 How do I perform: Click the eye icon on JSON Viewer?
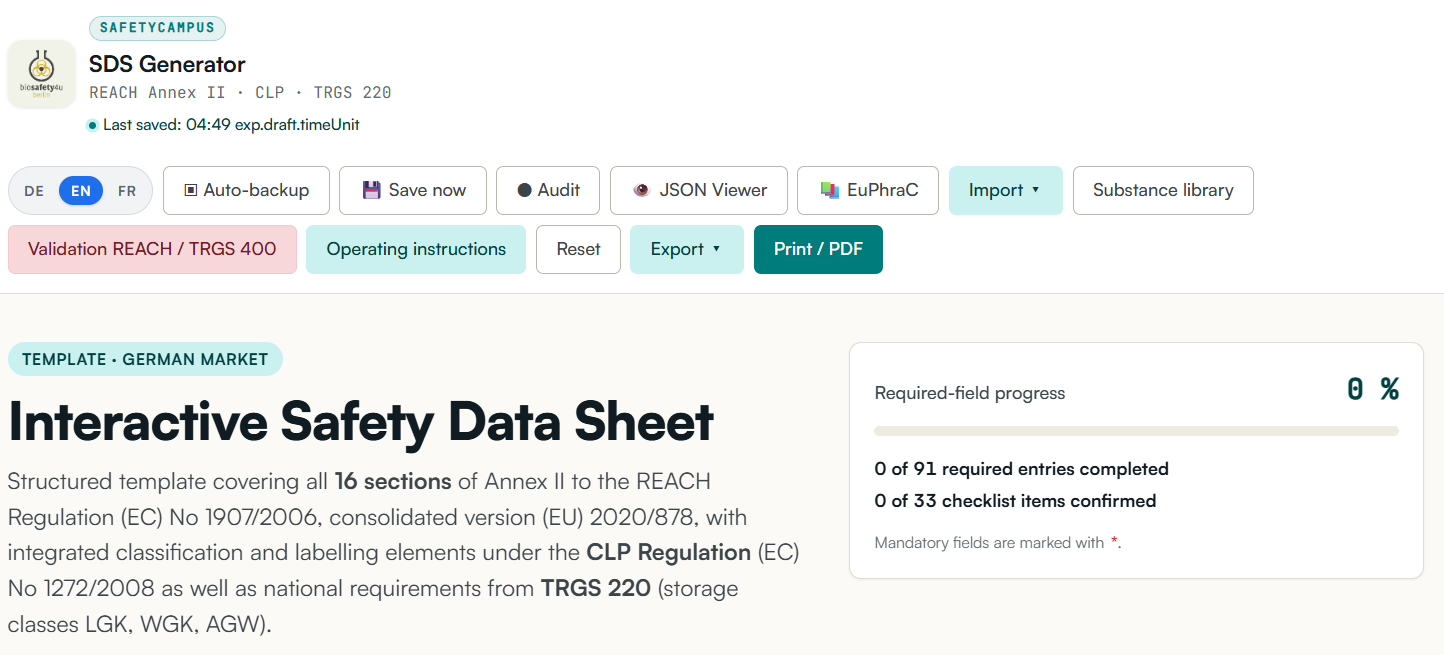641,190
